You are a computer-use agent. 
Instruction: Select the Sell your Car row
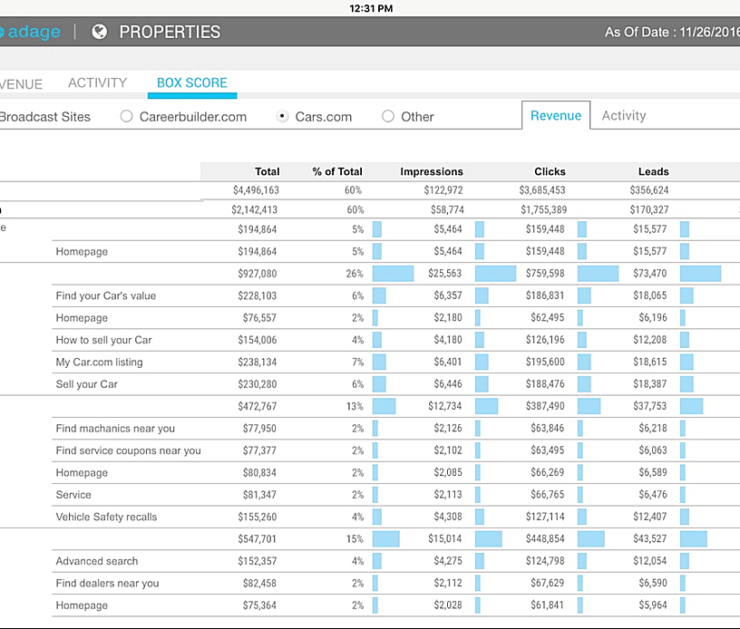395,385
